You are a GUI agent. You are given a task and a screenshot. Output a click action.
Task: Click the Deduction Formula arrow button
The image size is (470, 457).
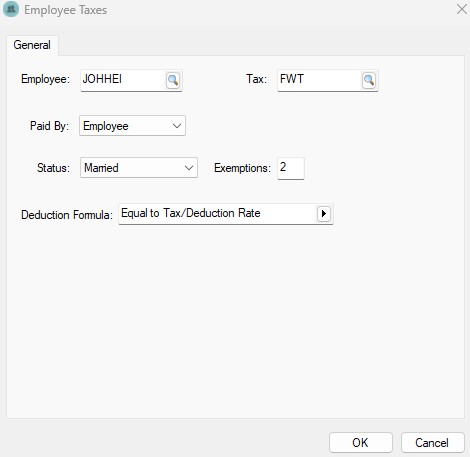tap(323, 213)
